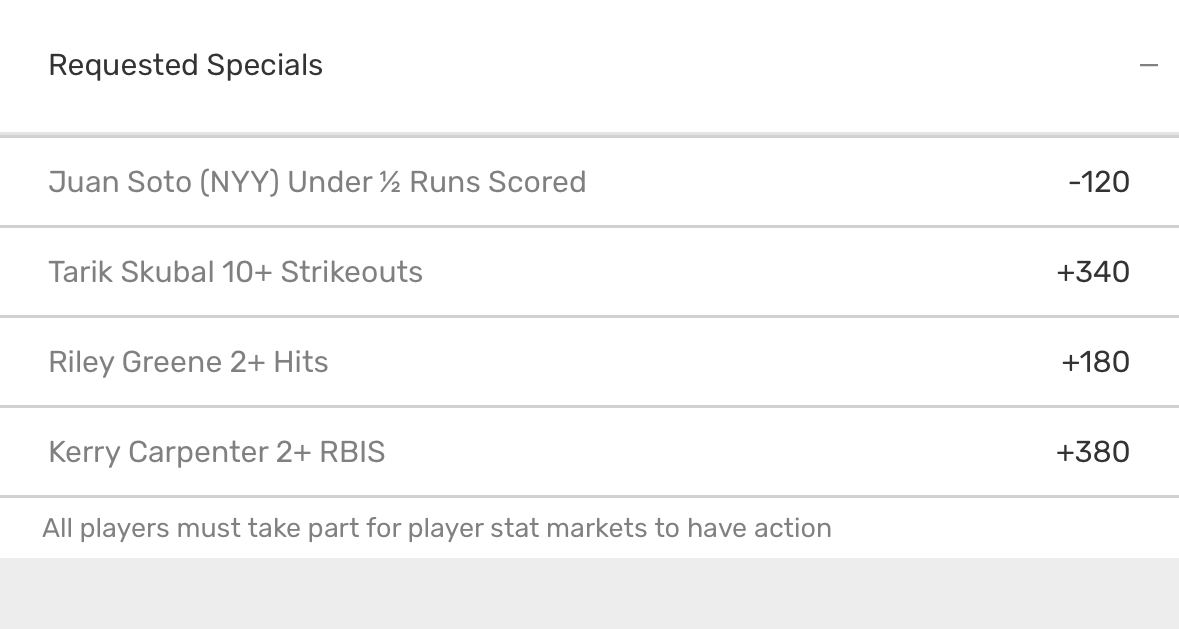
Task: Click the ½ fraction symbol in Soto's row
Action: pyautogui.click(x=389, y=182)
